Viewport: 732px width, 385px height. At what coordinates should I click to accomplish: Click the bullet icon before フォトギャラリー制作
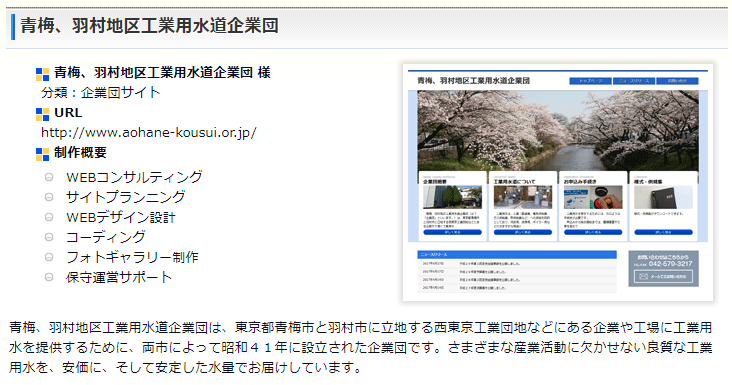[49, 257]
